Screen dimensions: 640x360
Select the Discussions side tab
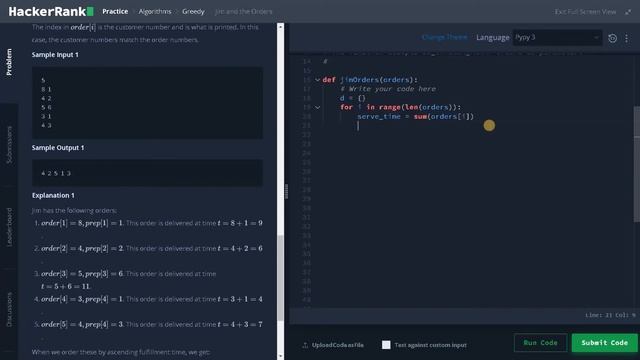9,309
